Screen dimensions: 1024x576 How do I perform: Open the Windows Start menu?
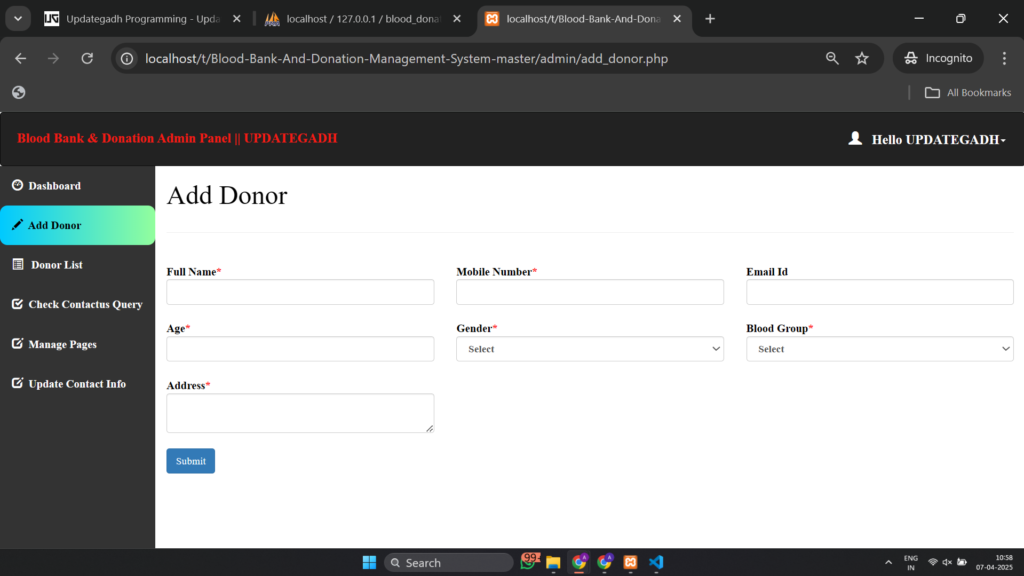(x=369, y=562)
